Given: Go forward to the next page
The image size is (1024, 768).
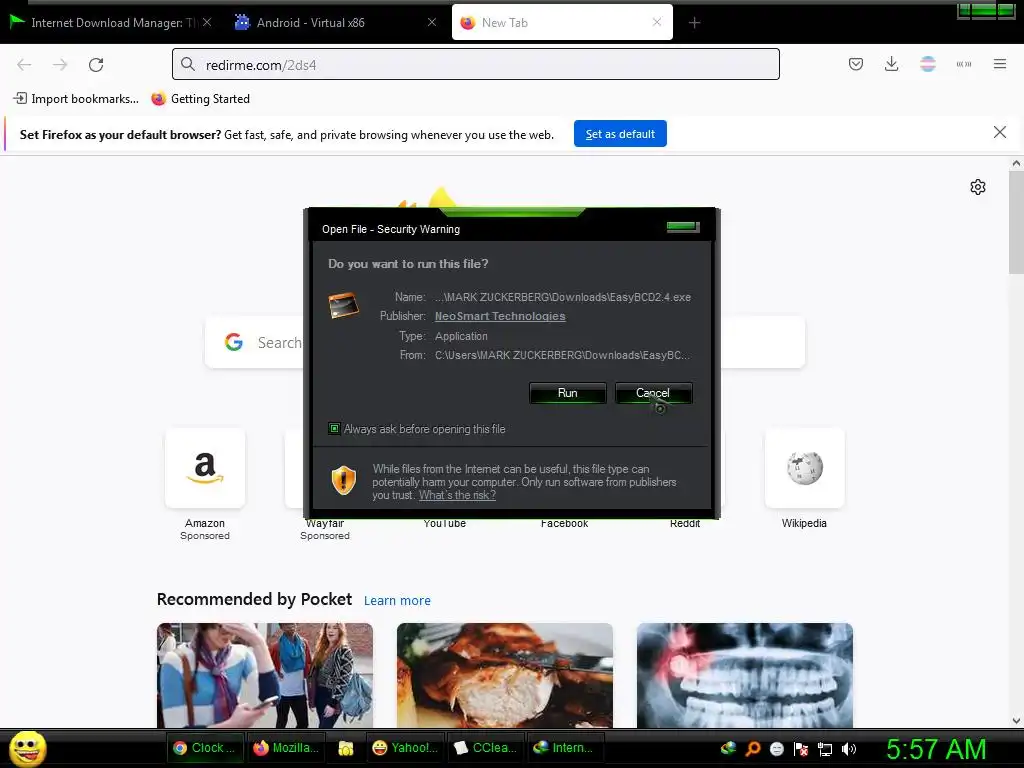Looking at the screenshot, I should point(60,65).
